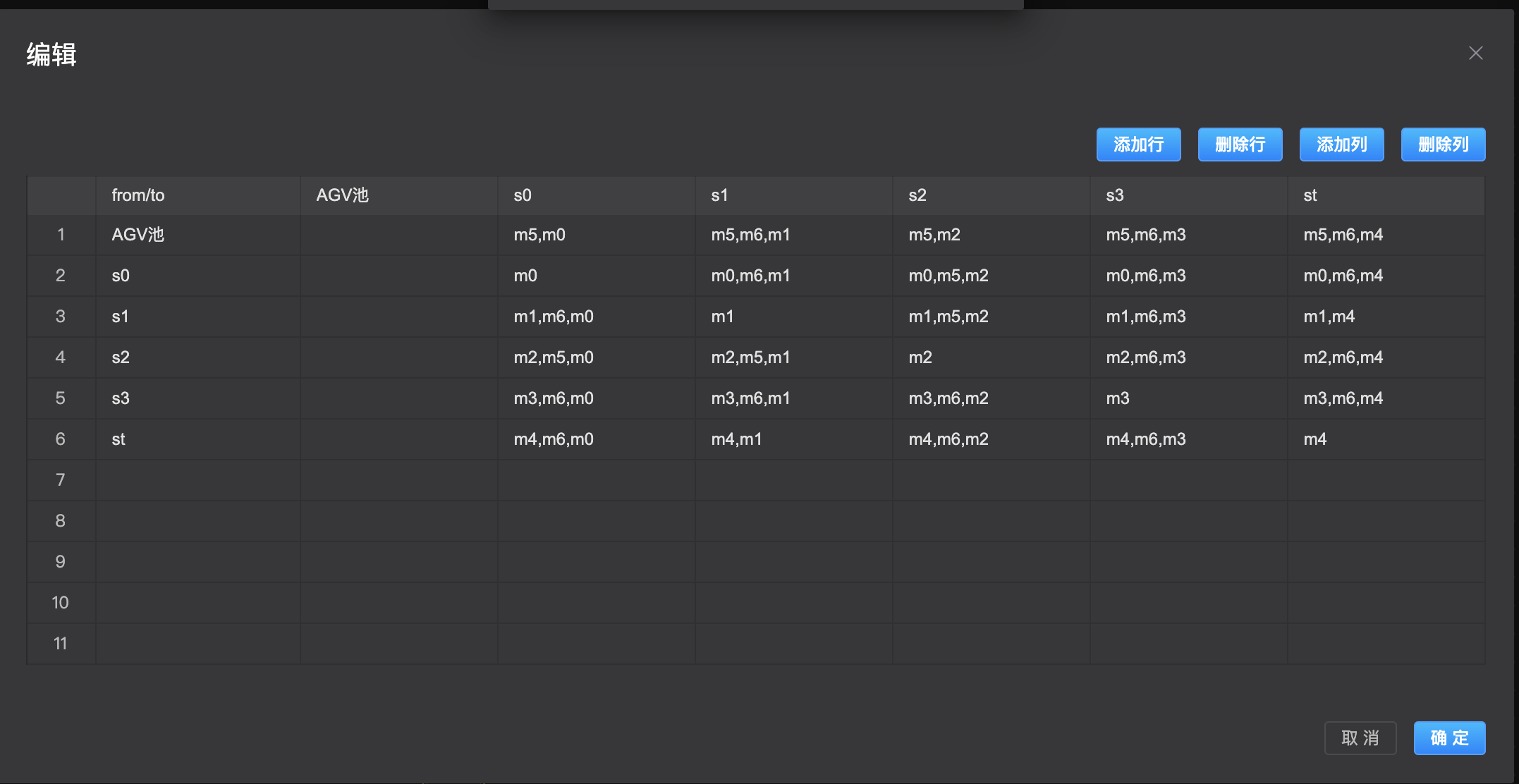1519x784 pixels.
Task: Close the 编辑 dialog with X
Action: 1475,54
